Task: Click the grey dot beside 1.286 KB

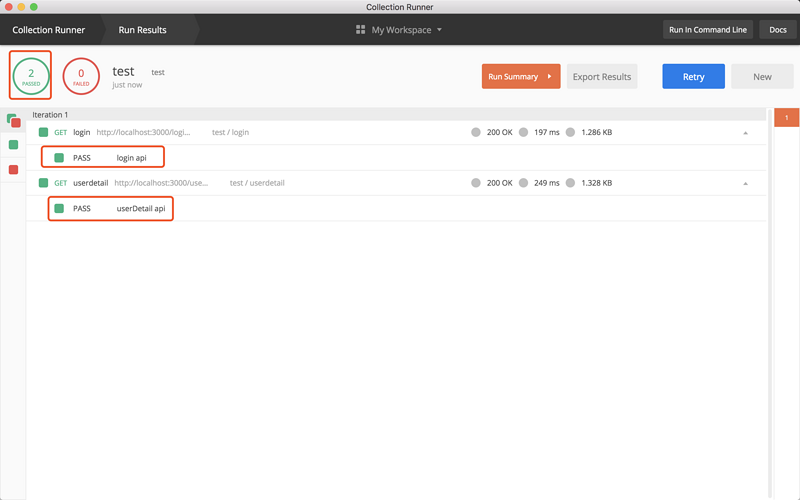Action: [570, 132]
